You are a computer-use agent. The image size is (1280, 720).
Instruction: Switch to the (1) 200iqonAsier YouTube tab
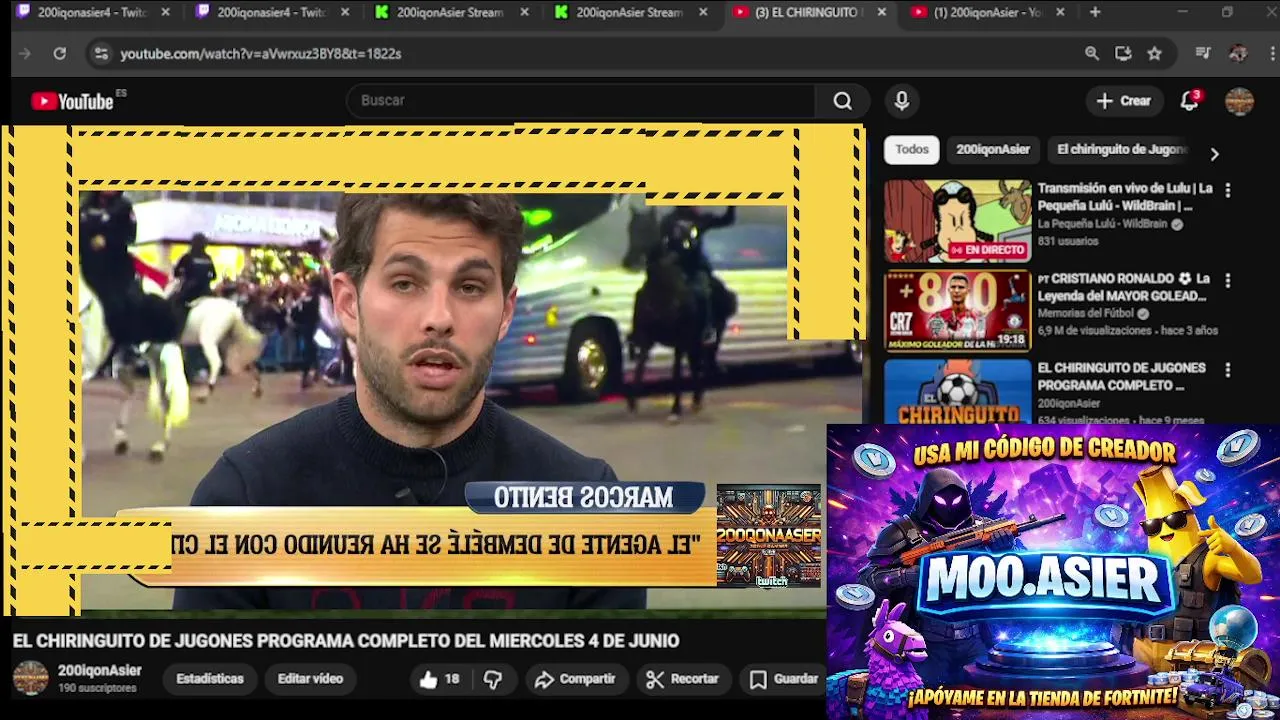pyautogui.click(x=988, y=13)
